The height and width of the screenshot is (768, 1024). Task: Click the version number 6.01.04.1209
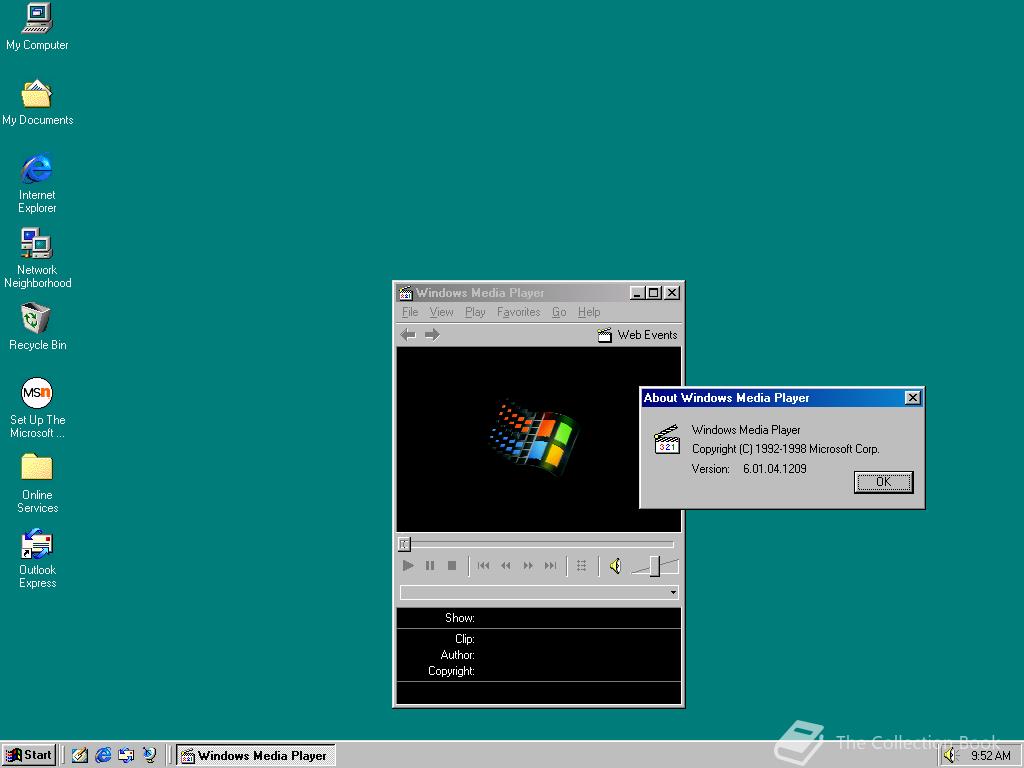coord(775,469)
